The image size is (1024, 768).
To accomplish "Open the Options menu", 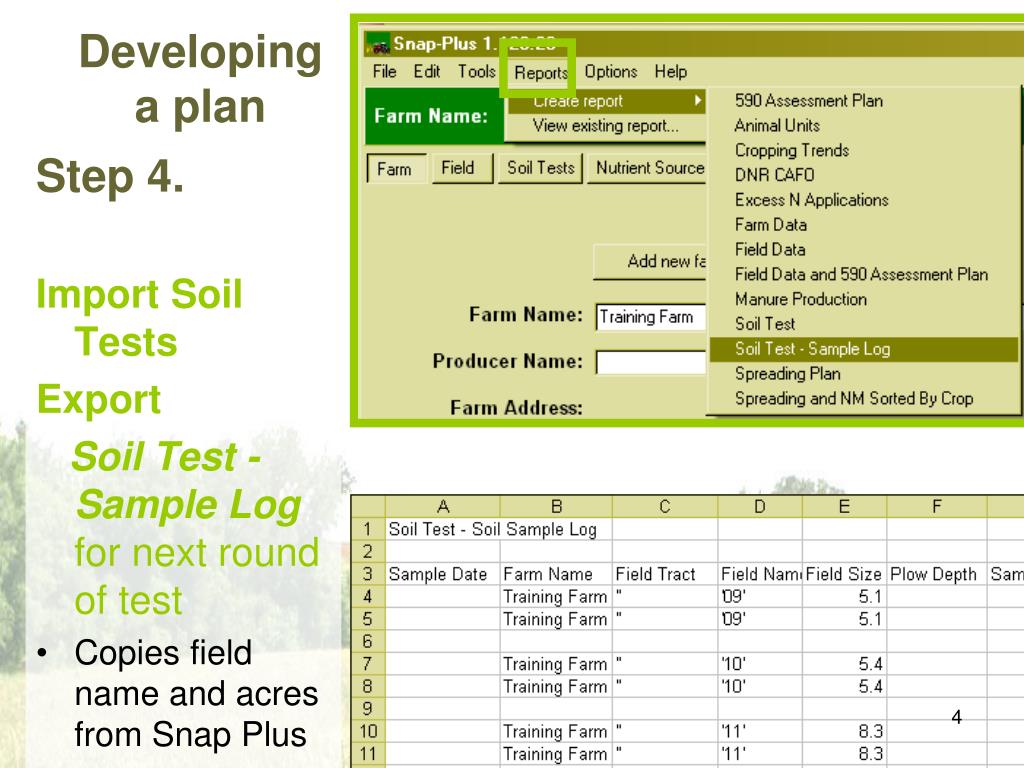I will click(x=611, y=72).
